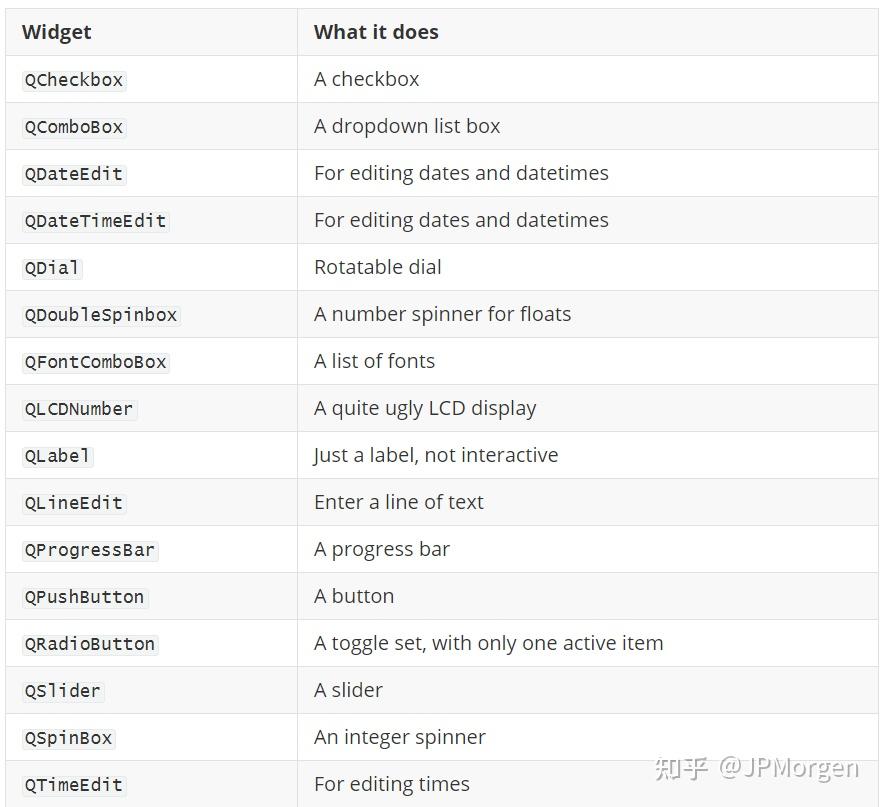Click the "What it does" column header
The width and height of the screenshot is (881, 807).
376,32
